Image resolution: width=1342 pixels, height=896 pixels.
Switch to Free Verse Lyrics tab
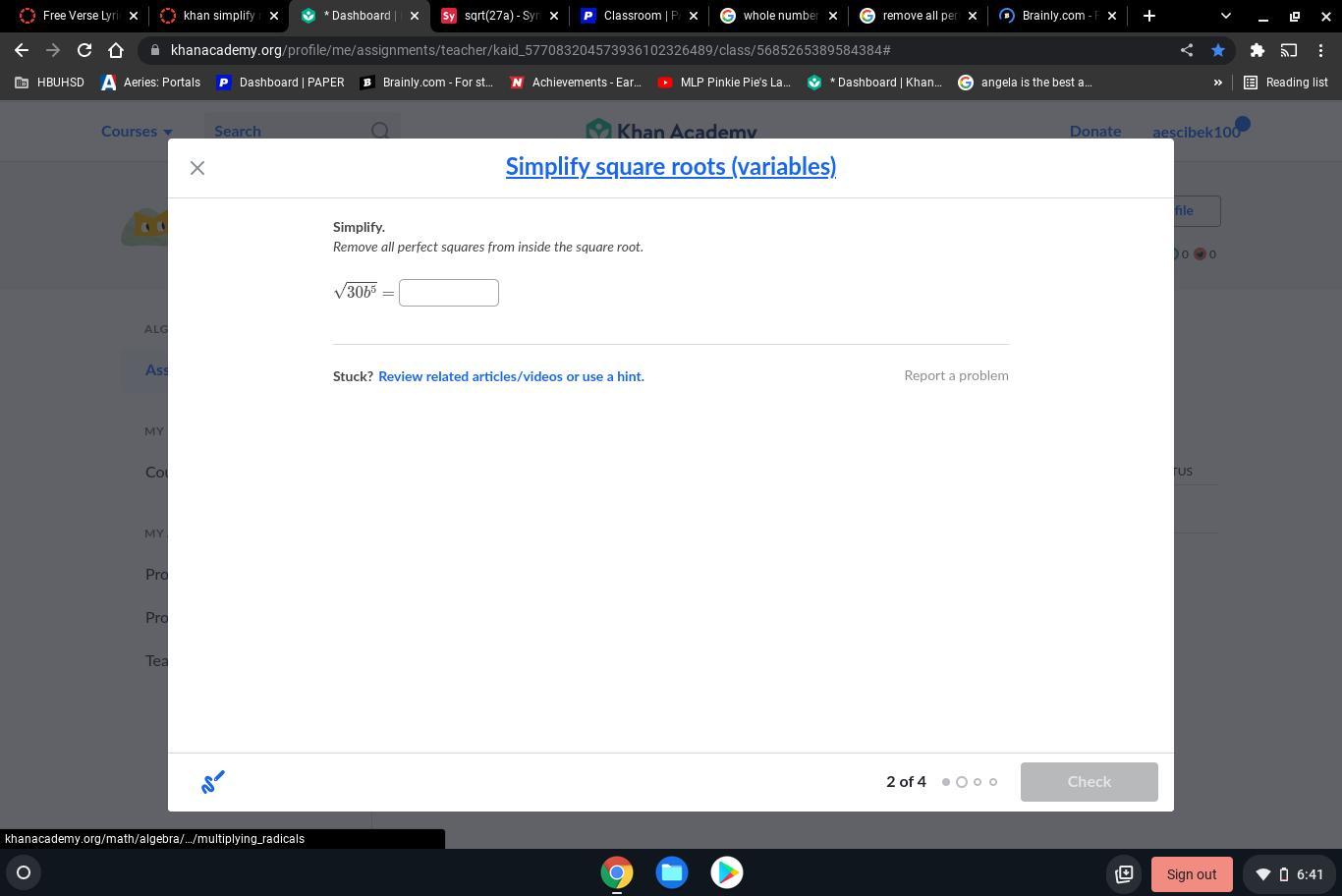point(77,16)
